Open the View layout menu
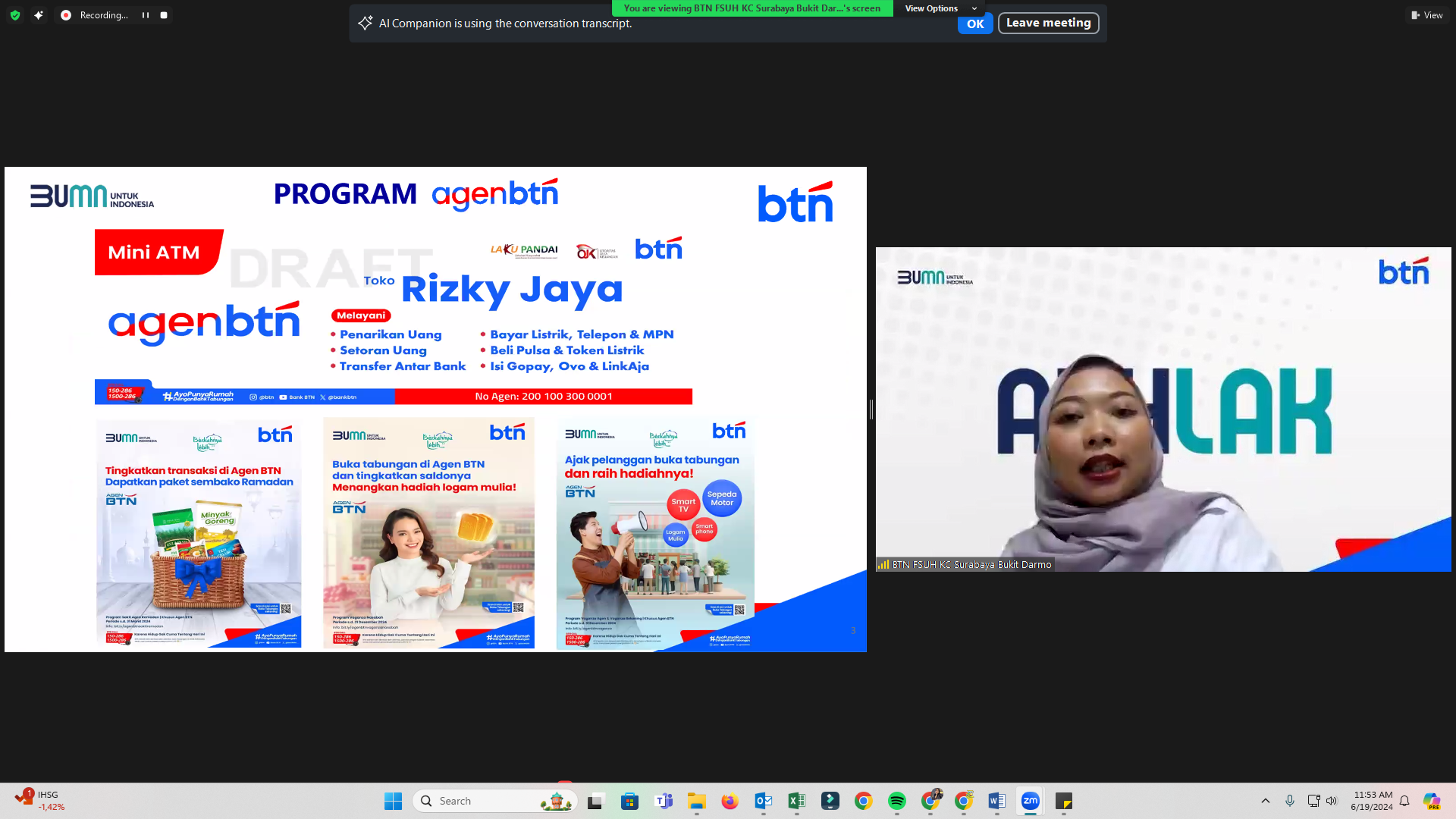The width and height of the screenshot is (1456, 819). [x=1426, y=15]
